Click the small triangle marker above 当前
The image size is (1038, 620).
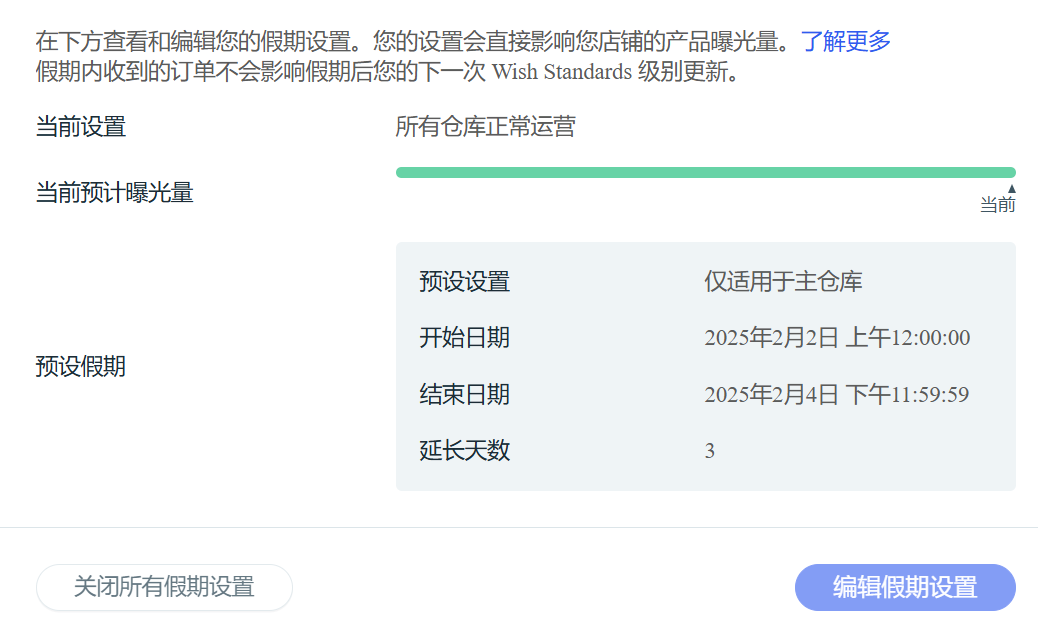coord(1011,189)
